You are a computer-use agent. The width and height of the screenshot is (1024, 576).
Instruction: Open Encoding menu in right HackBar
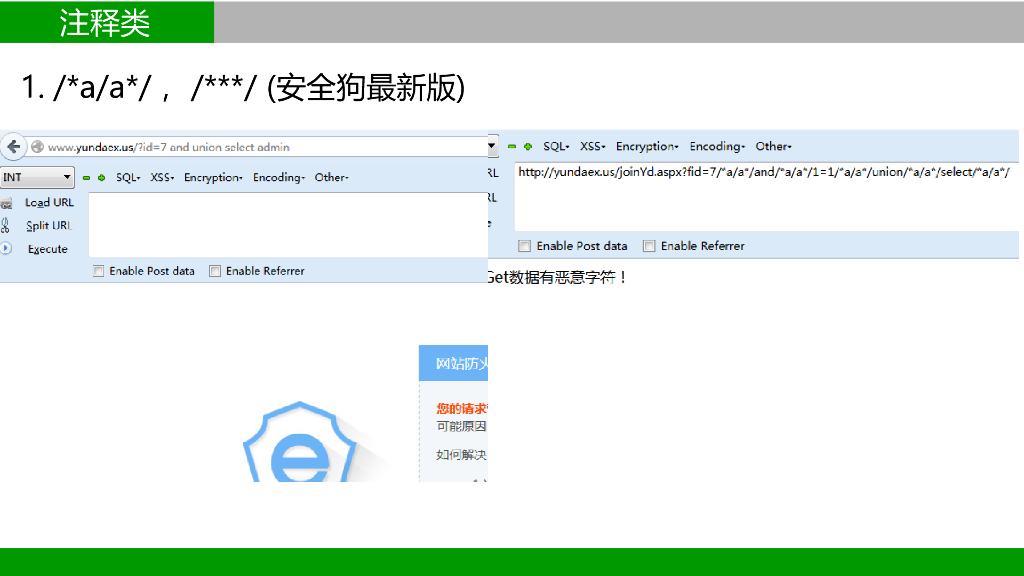pos(717,146)
